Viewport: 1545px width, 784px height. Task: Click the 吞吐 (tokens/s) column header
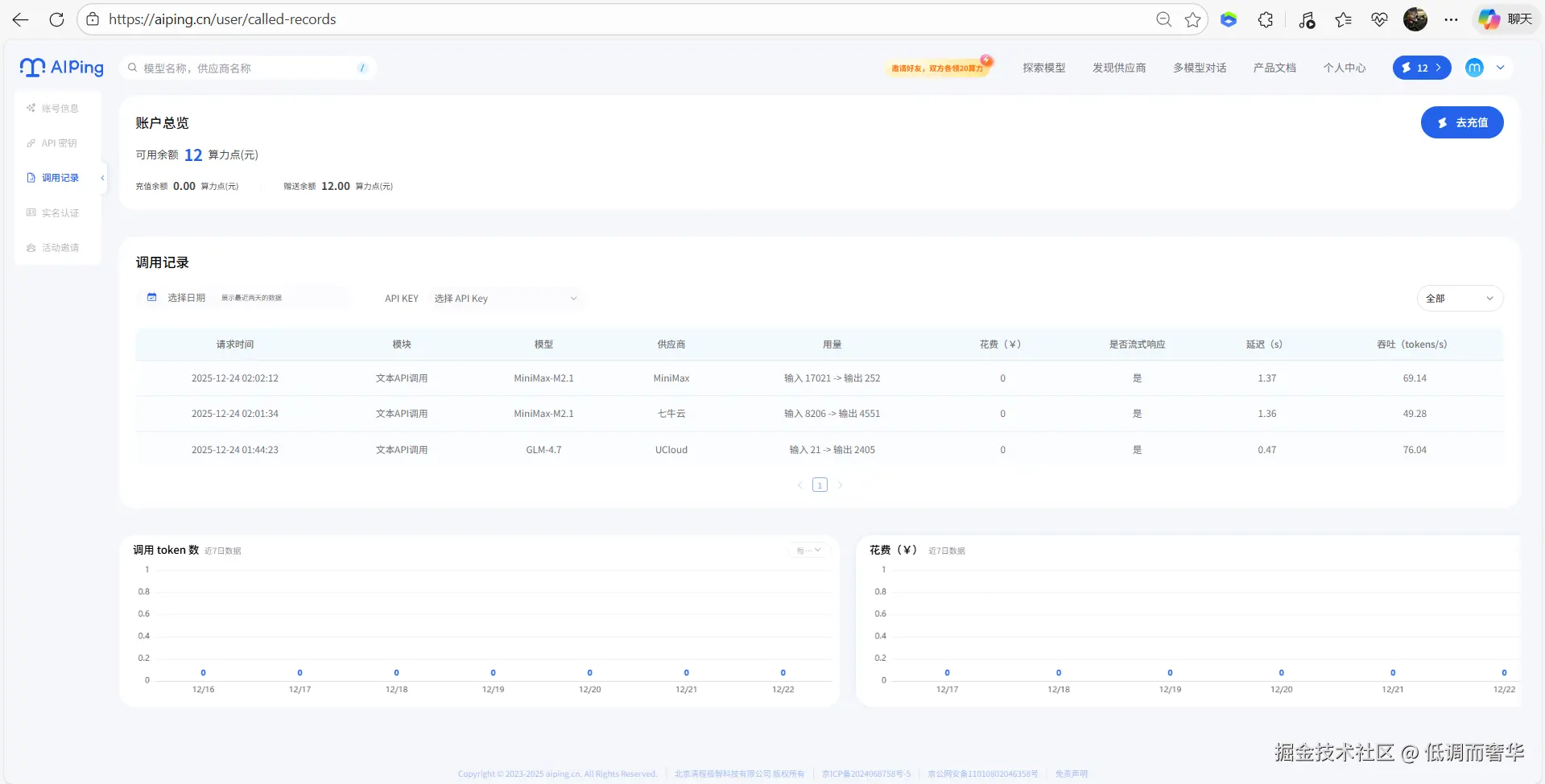tap(1412, 345)
